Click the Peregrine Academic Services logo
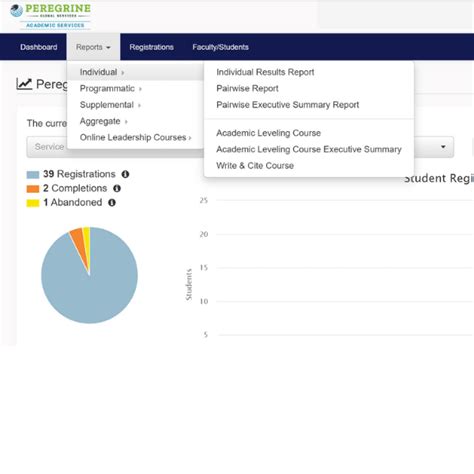This screenshot has height=474, width=474. tap(50, 16)
